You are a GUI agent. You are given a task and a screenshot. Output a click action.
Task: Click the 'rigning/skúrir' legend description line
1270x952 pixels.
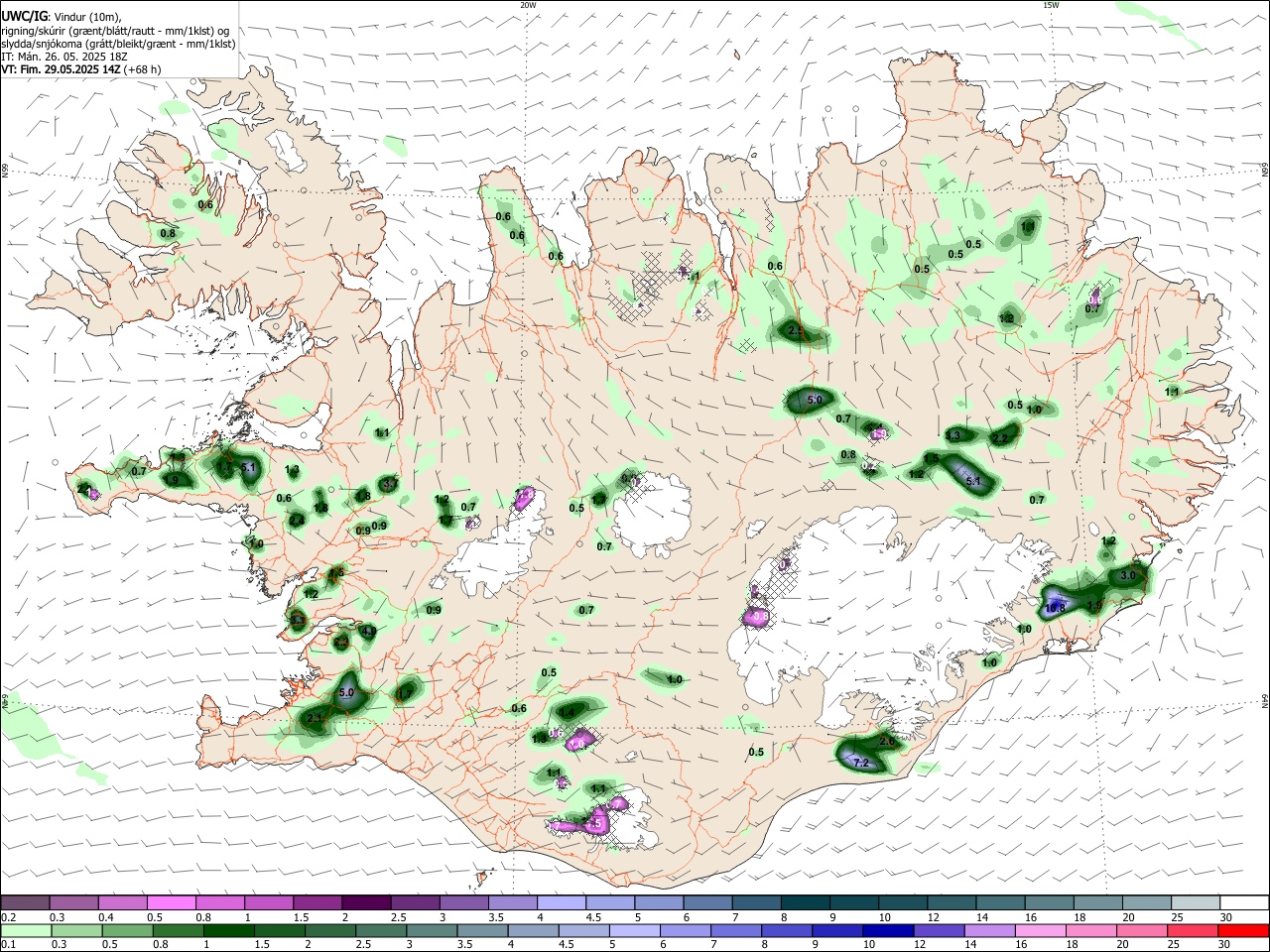[x=115, y=30]
